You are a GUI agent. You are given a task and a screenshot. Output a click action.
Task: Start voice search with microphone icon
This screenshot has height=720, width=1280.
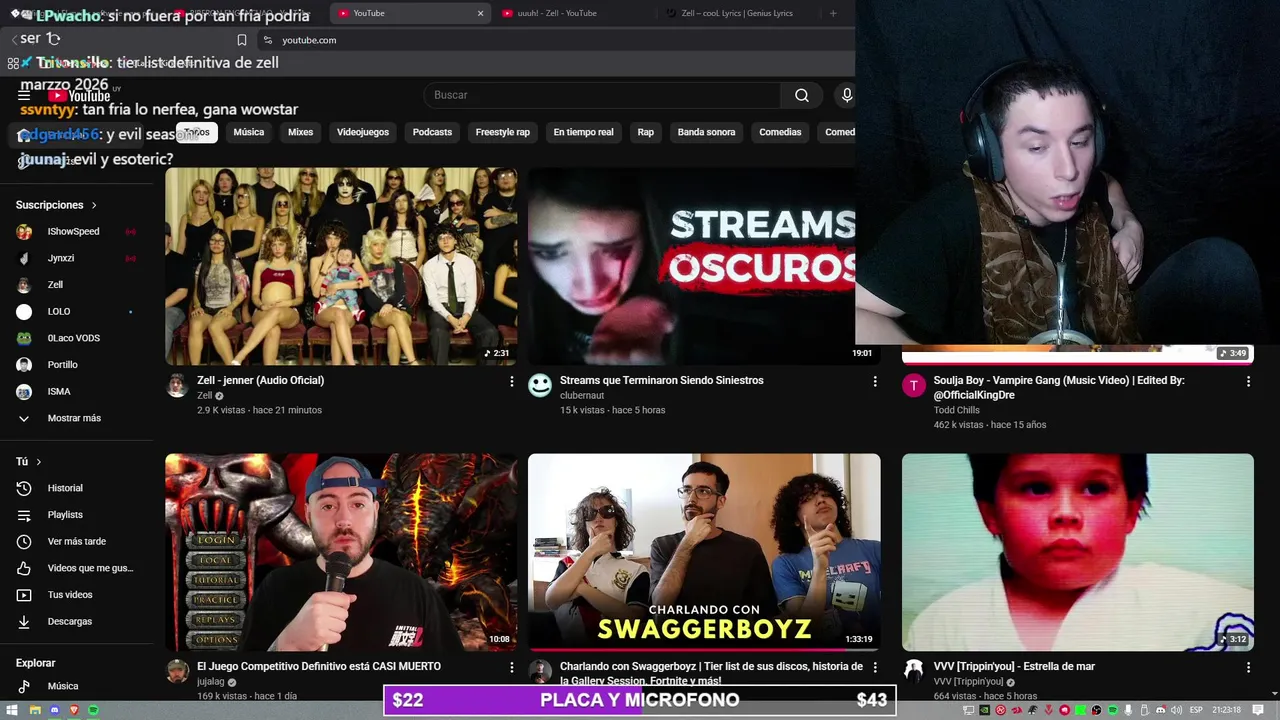coord(847,95)
